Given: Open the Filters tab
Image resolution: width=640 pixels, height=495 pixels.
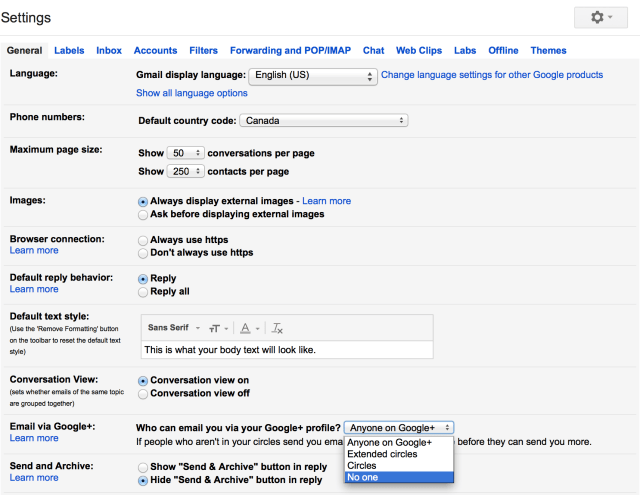Looking at the screenshot, I should 203,51.
